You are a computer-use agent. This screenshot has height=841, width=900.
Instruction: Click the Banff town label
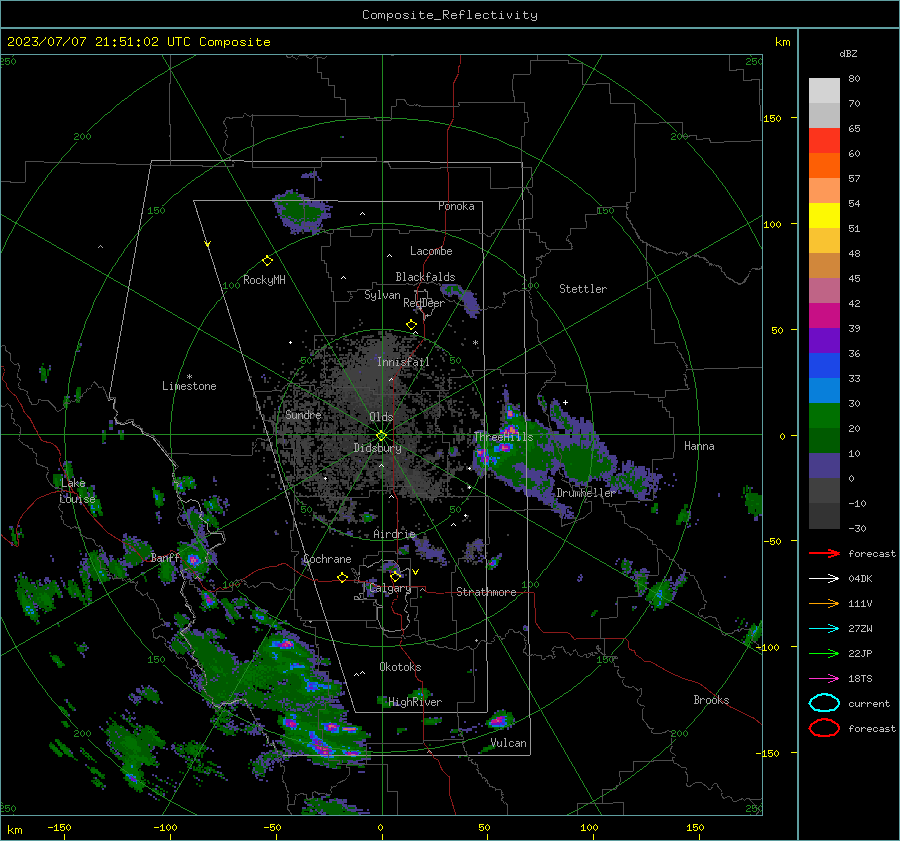click(165, 558)
